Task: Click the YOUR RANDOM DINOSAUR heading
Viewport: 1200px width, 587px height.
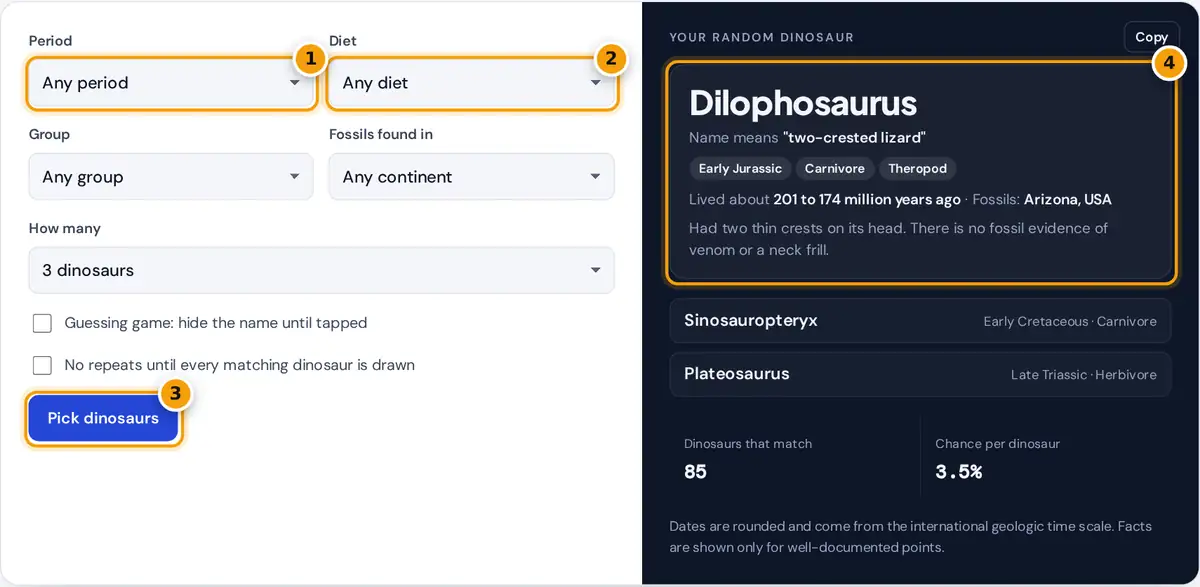Action: [762, 37]
